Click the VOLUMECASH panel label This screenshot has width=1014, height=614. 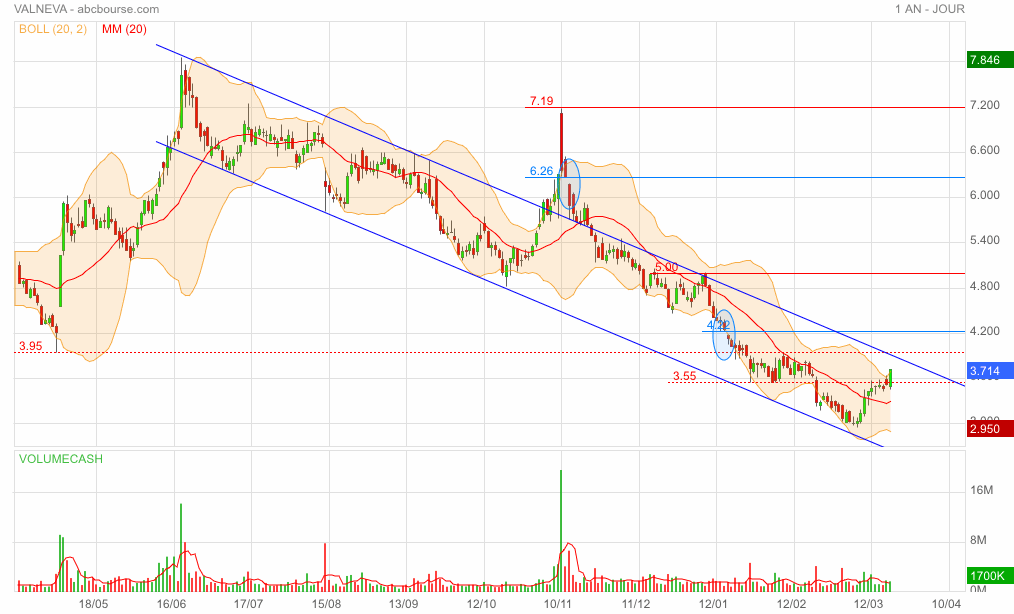[61, 459]
